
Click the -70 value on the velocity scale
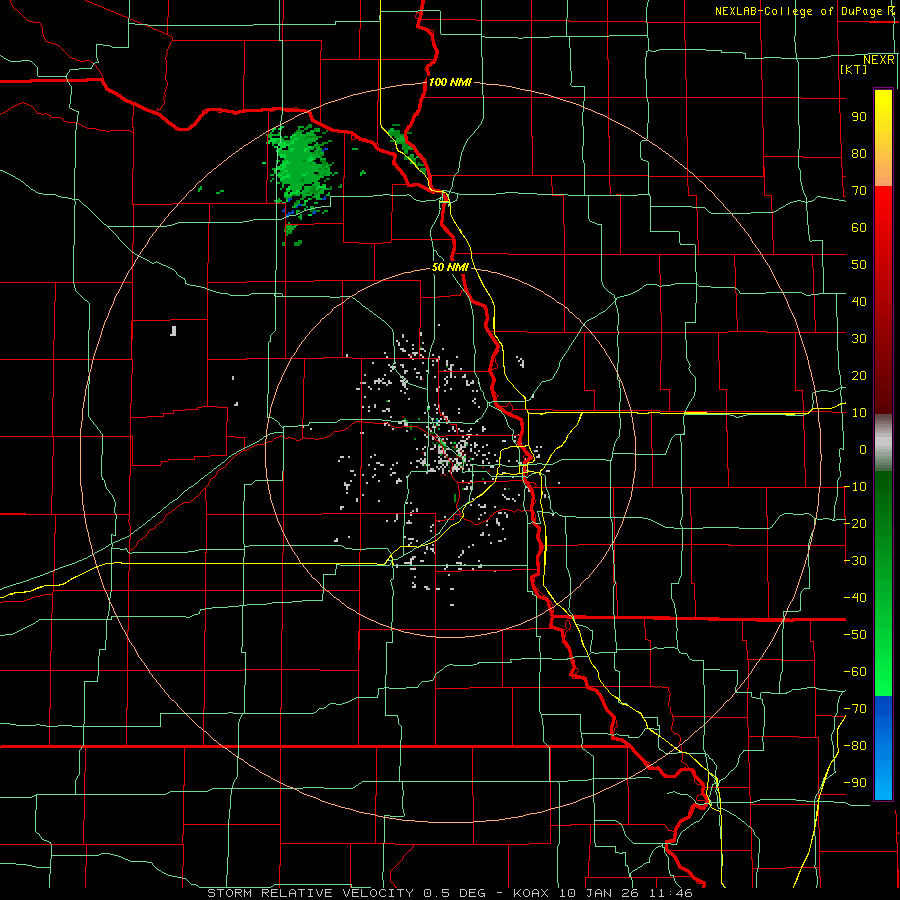(x=855, y=709)
